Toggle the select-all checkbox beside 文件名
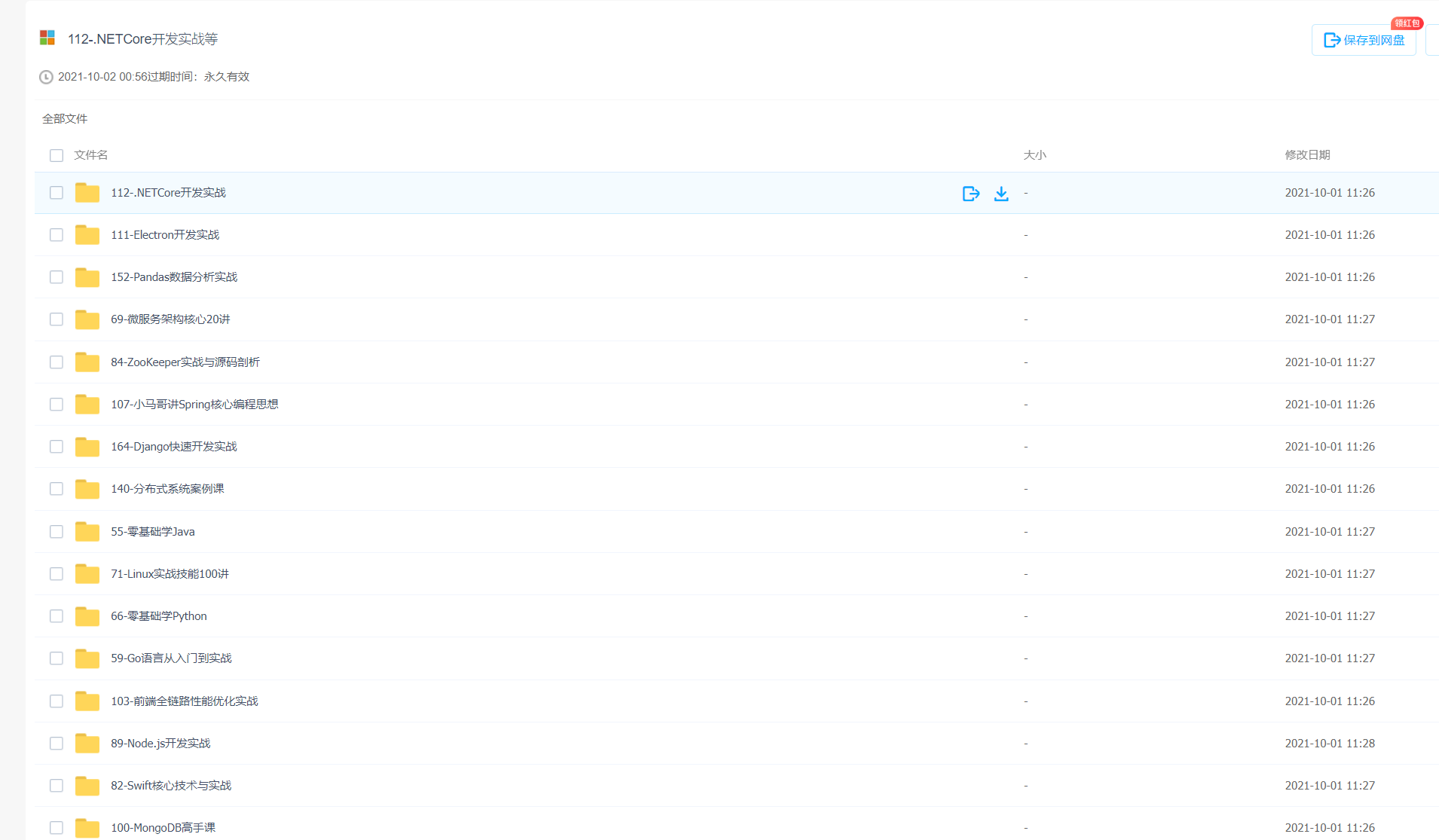Screen dimensions: 1439x840 pyautogui.click(x=57, y=155)
